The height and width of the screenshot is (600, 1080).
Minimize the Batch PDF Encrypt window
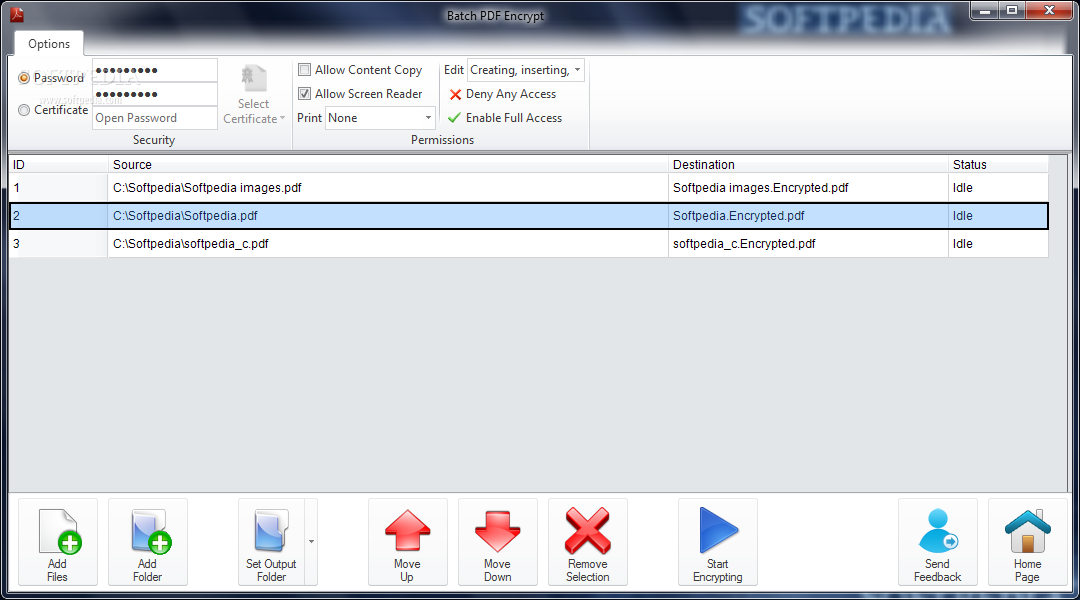click(x=985, y=10)
